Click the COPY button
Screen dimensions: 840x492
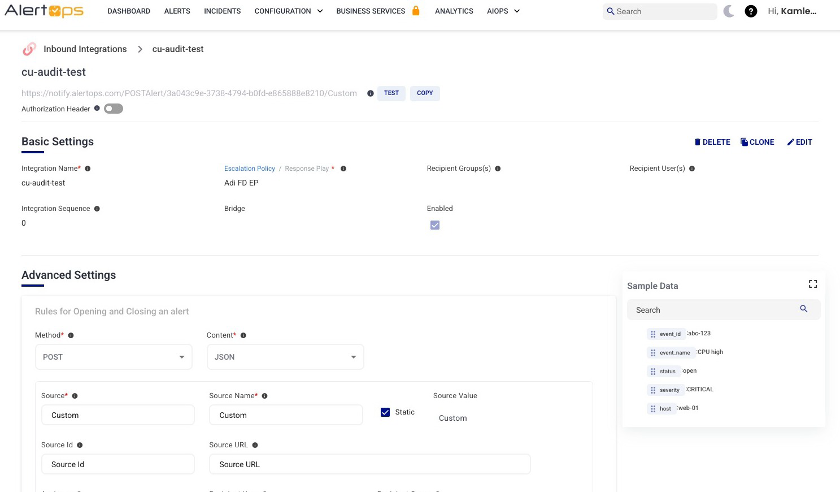425,93
